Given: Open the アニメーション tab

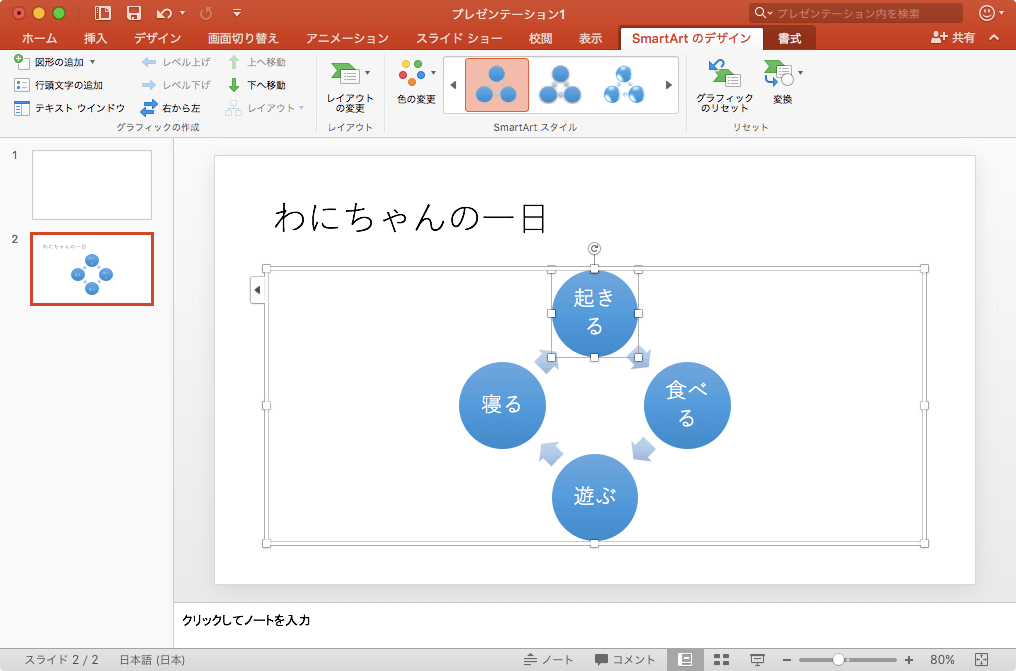Looking at the screenshot, I should coord(347,39).
